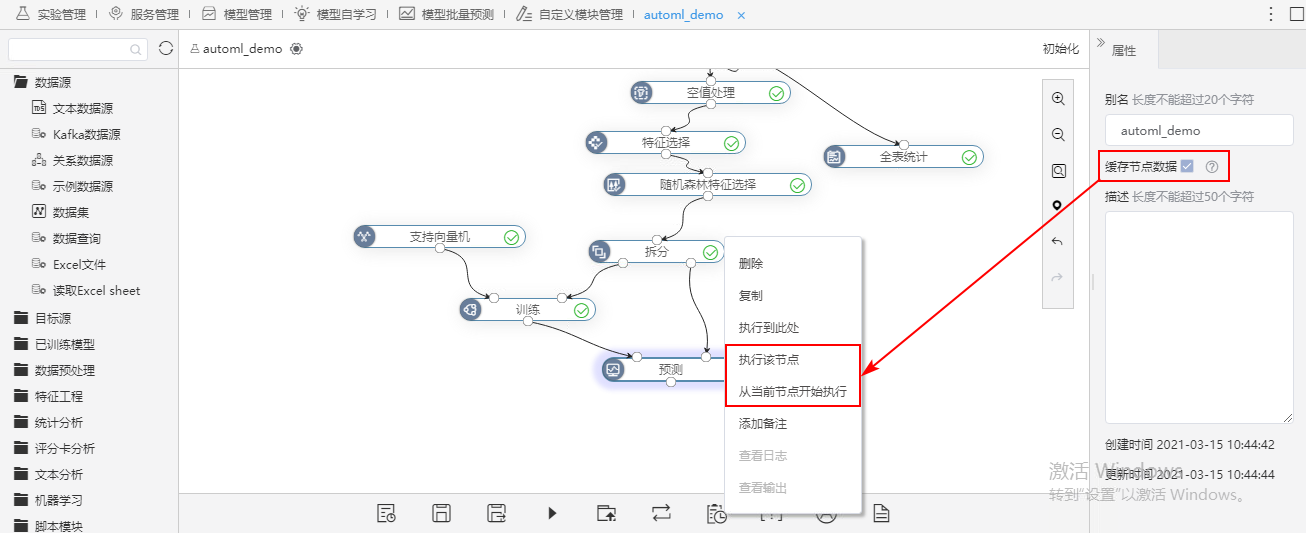Viewport: 1306px width, 533px height.
Task: Select the 预测 node
Action: pos(664,369)
